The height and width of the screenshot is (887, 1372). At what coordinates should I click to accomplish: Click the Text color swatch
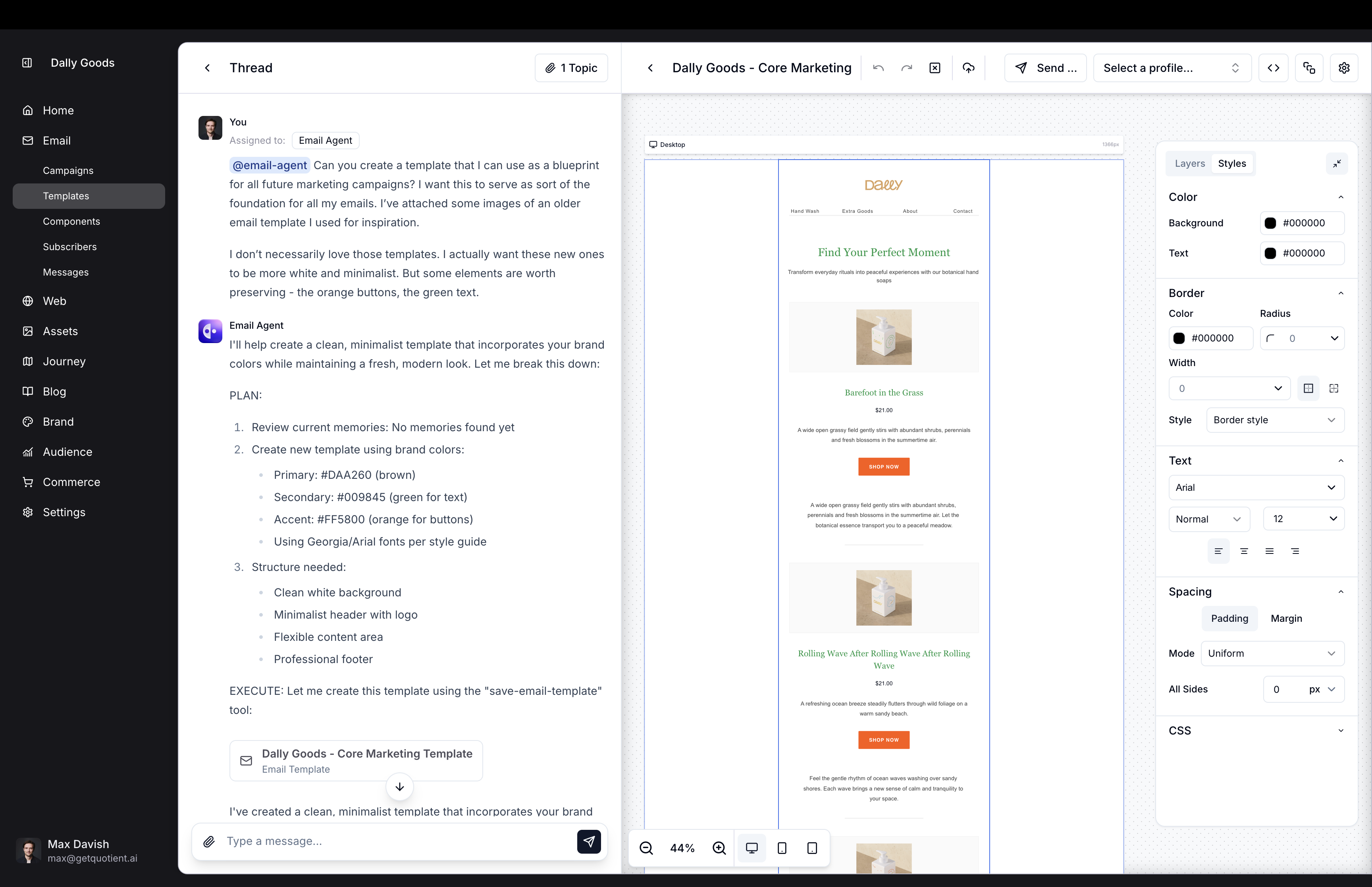1271,253
